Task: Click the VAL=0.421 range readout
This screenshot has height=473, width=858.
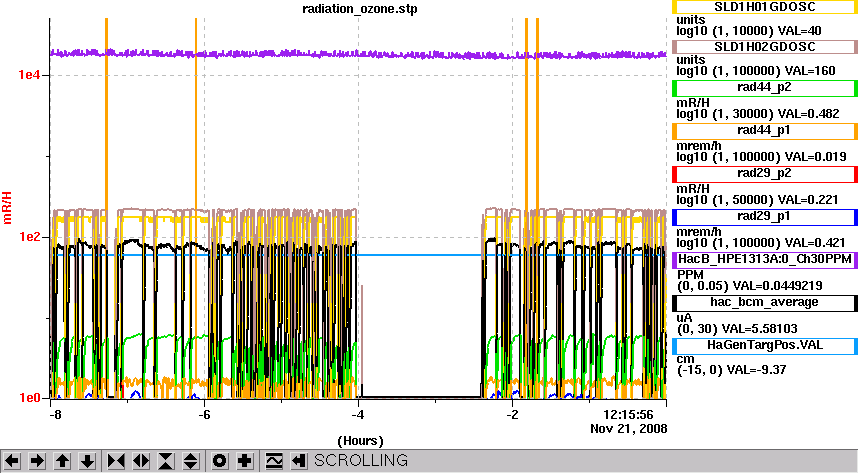Action: click(761, 243)
